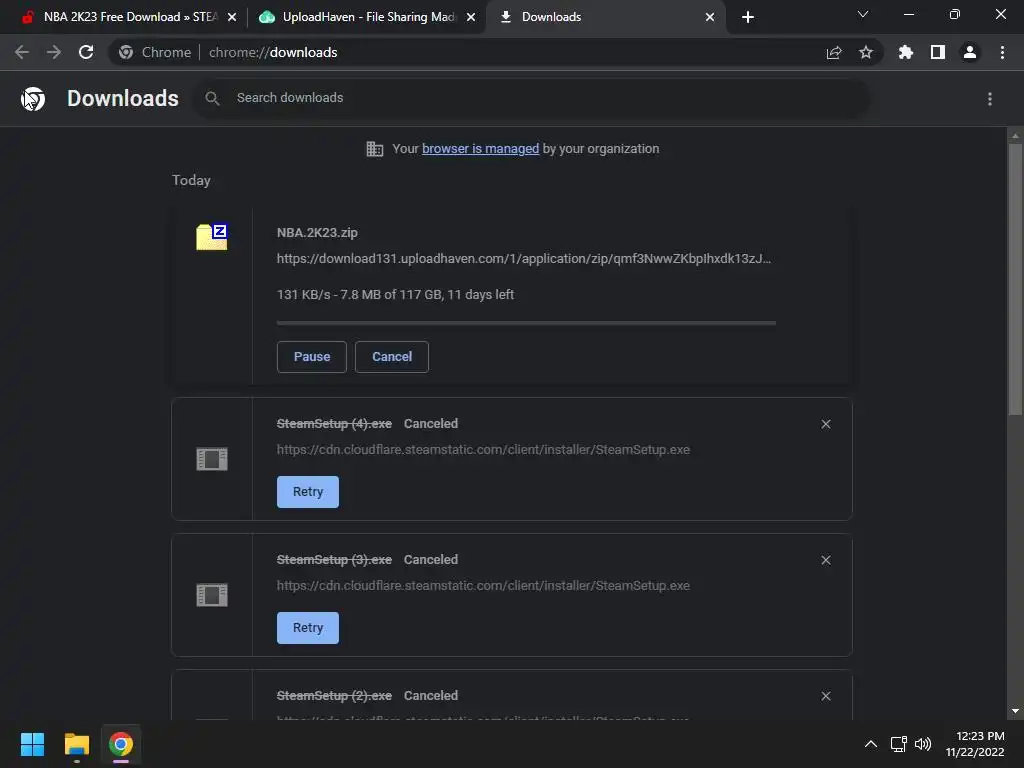Click the SteamSetup (2).exe file name

tap(334, 696)
